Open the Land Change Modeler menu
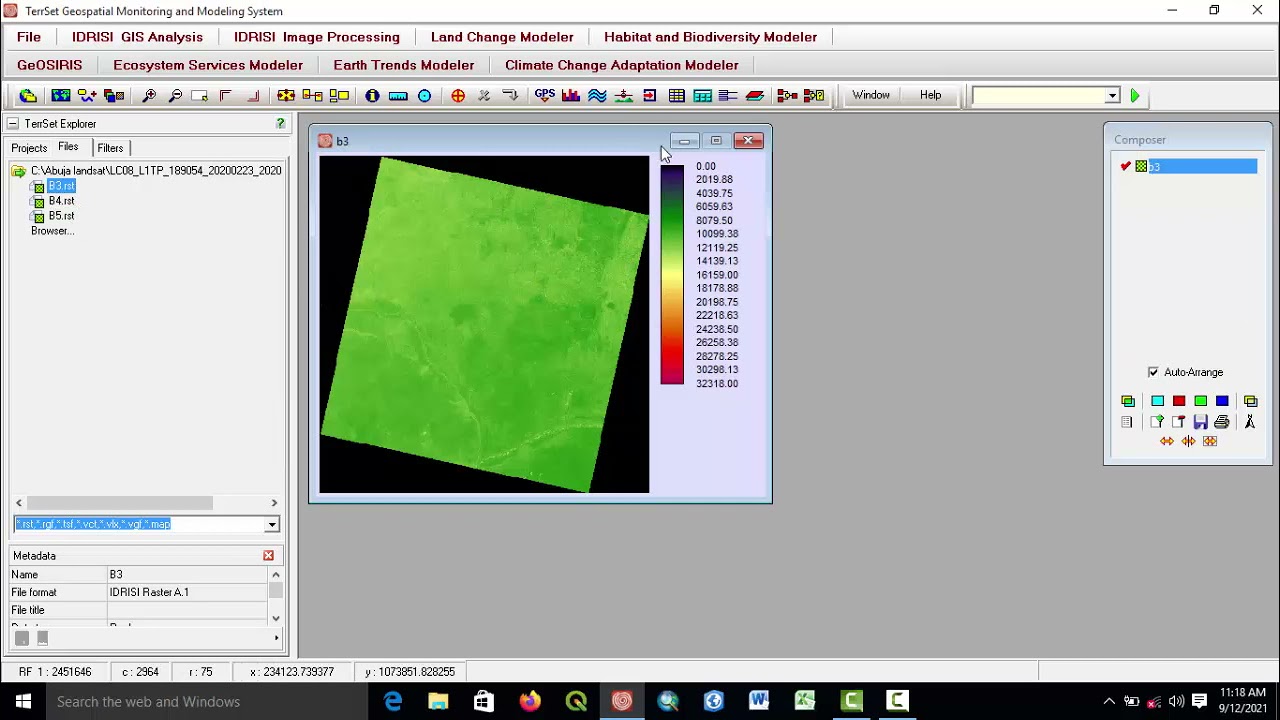1280x720 pixels. (502, 37)
